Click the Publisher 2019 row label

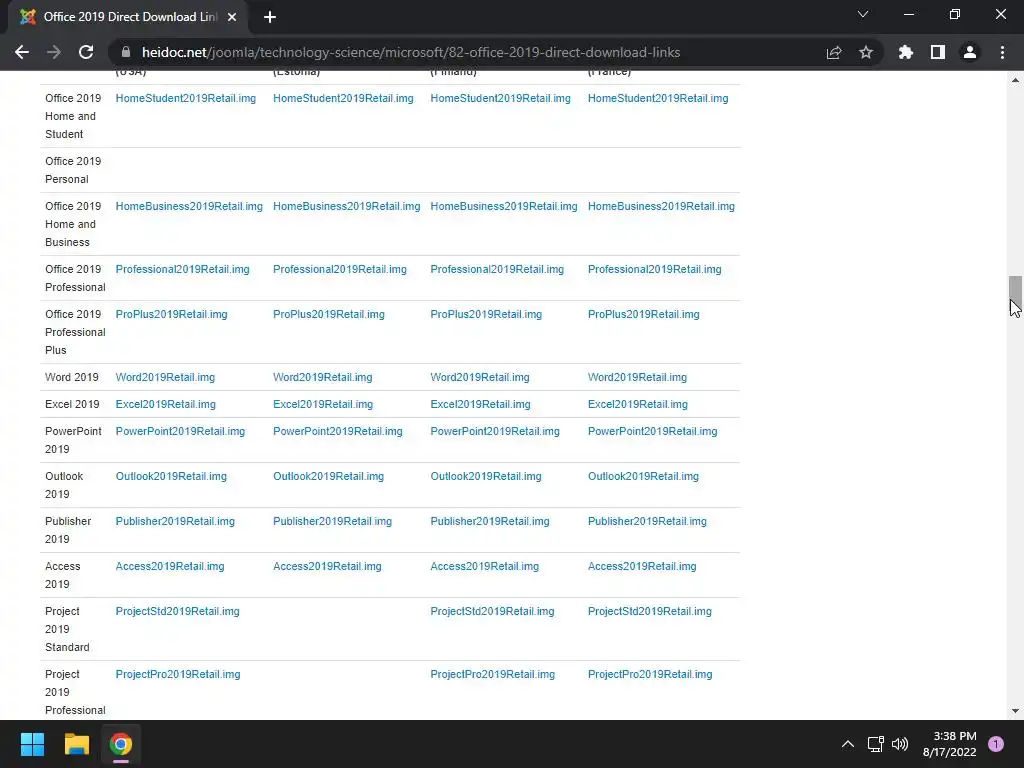[68, 530]
